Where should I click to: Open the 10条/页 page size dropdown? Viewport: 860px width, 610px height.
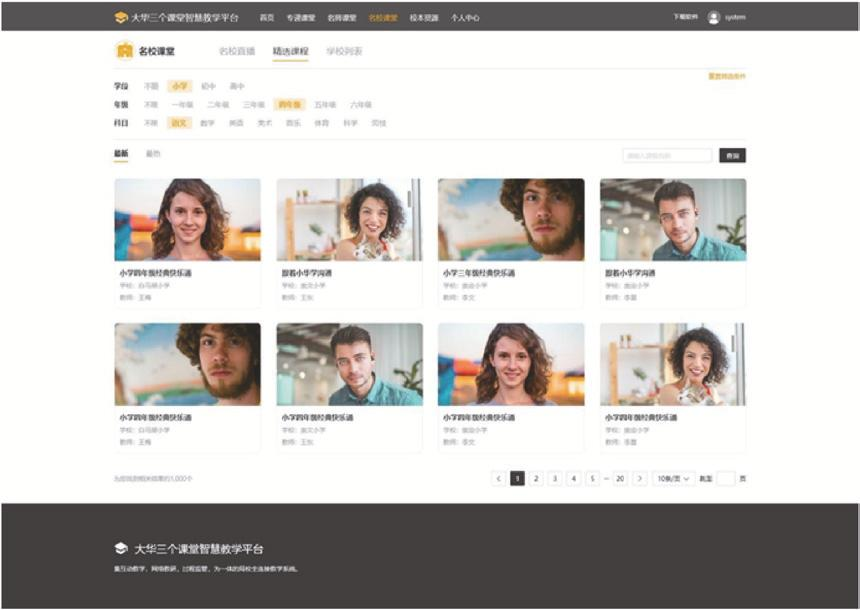673,479
